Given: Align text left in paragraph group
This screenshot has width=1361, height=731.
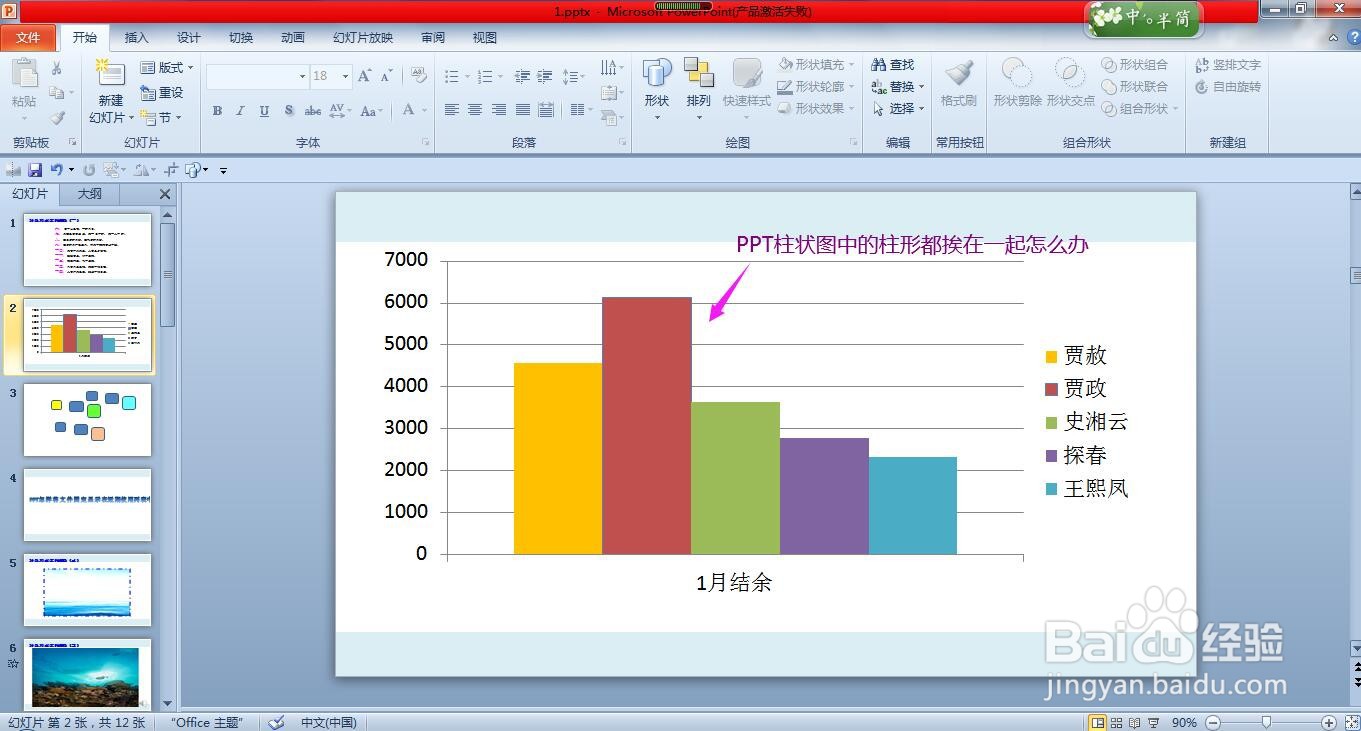Looking at the screenshot, I should (452, 109).
